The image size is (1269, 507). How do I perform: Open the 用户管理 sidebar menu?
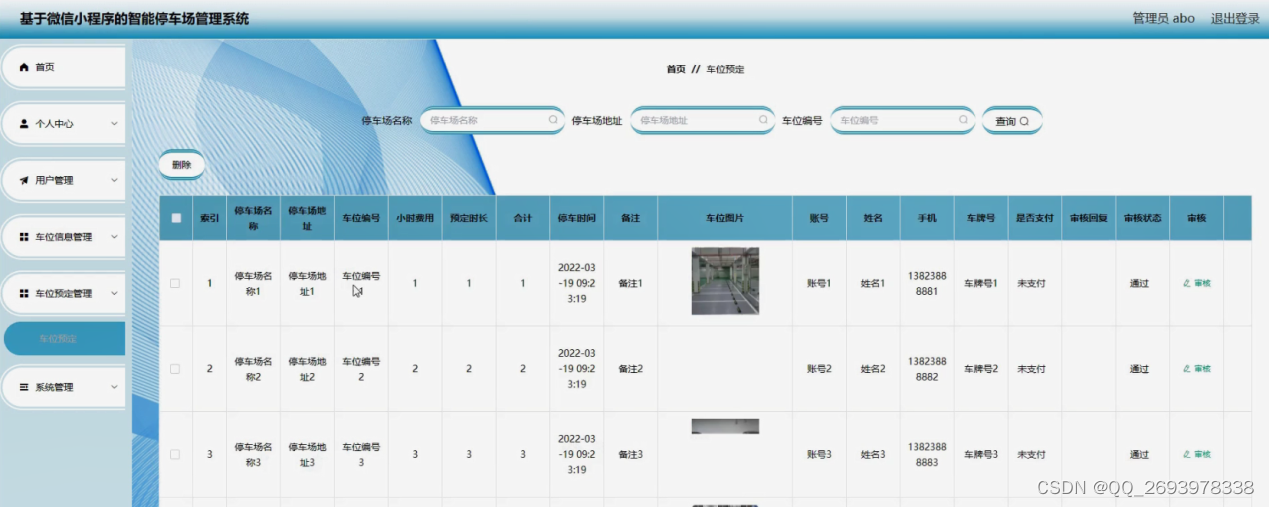pos(63,180)
